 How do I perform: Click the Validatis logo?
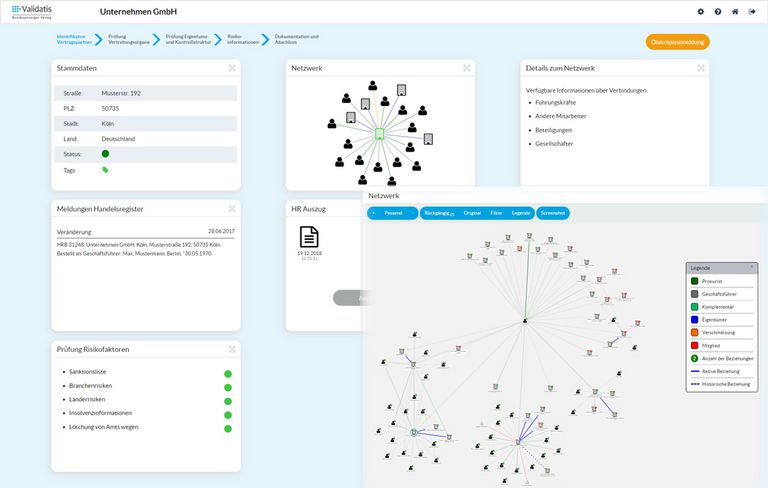(31, 11)
